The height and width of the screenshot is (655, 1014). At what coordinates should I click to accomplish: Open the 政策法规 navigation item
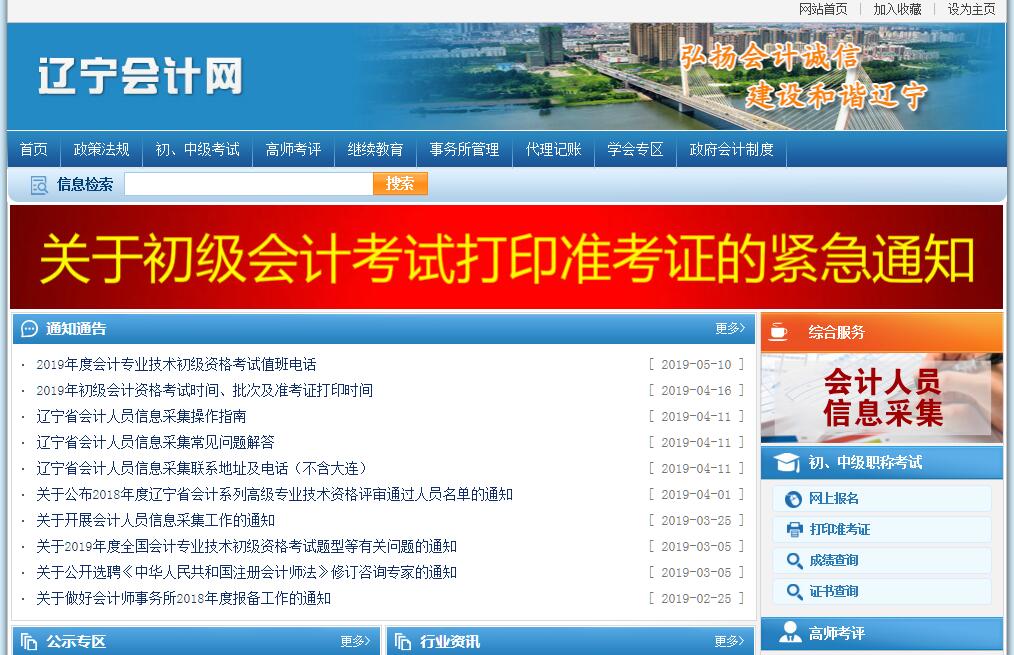(x=102, y=149)
